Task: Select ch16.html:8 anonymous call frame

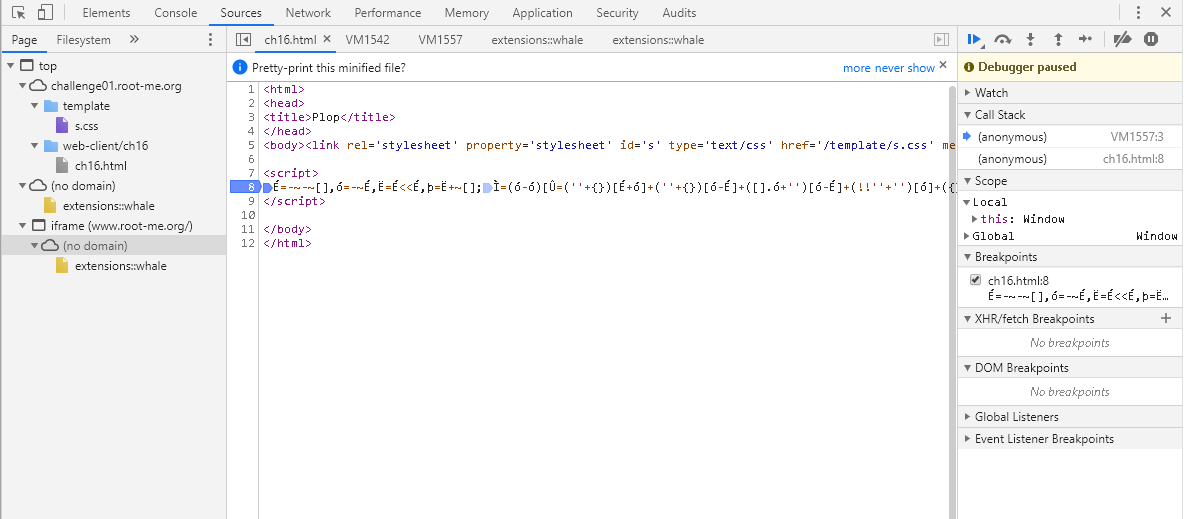Action: pyautogui.click(x=1070, y=159)
